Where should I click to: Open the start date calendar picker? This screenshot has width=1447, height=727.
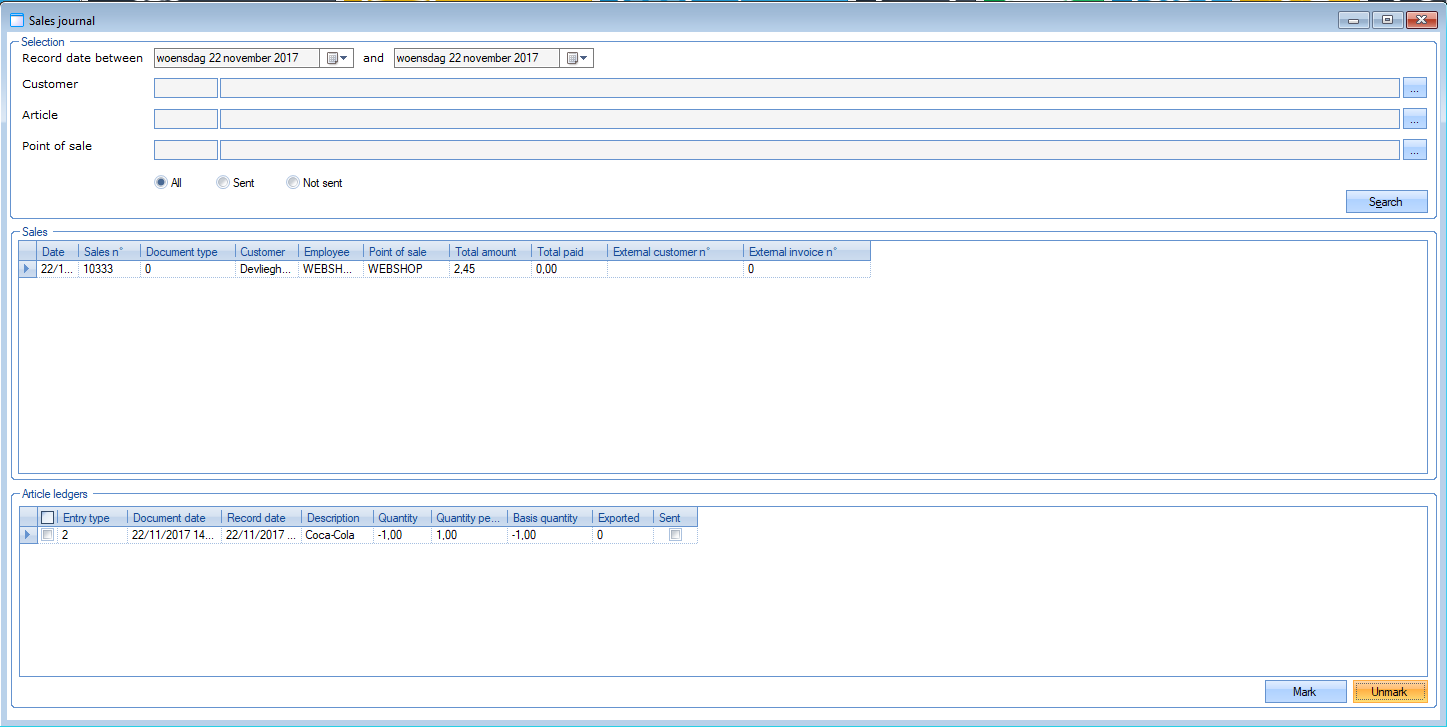tap(337, 58)
